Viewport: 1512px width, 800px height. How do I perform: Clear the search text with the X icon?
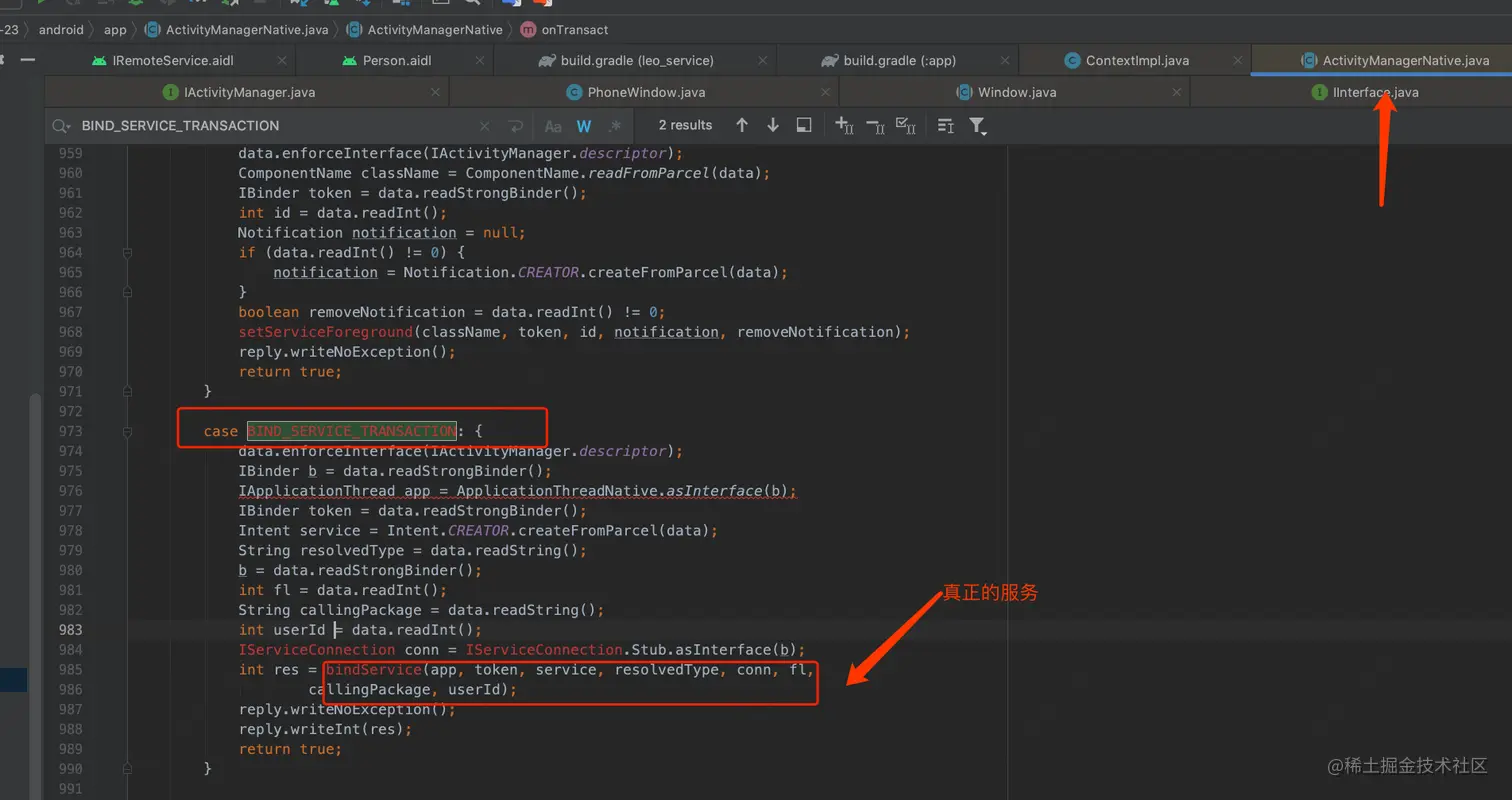click(x=485, y=126)
